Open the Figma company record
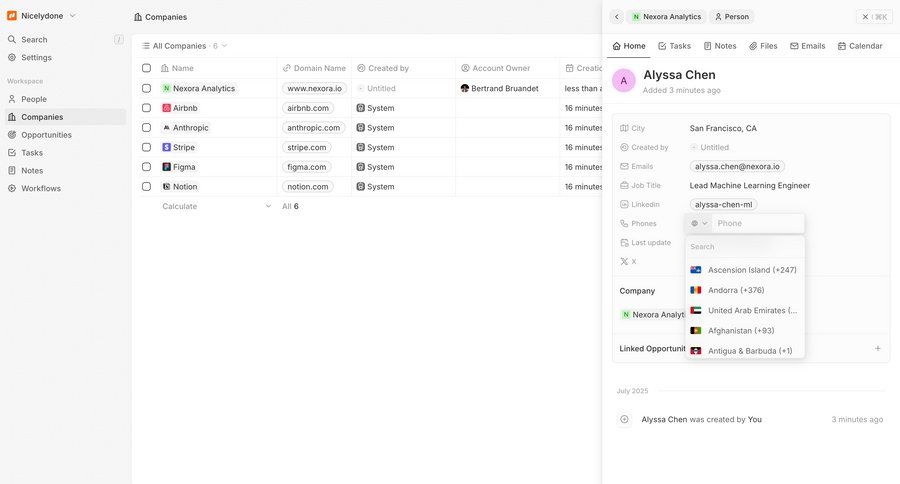900x484 pixels. pos(179,167)
